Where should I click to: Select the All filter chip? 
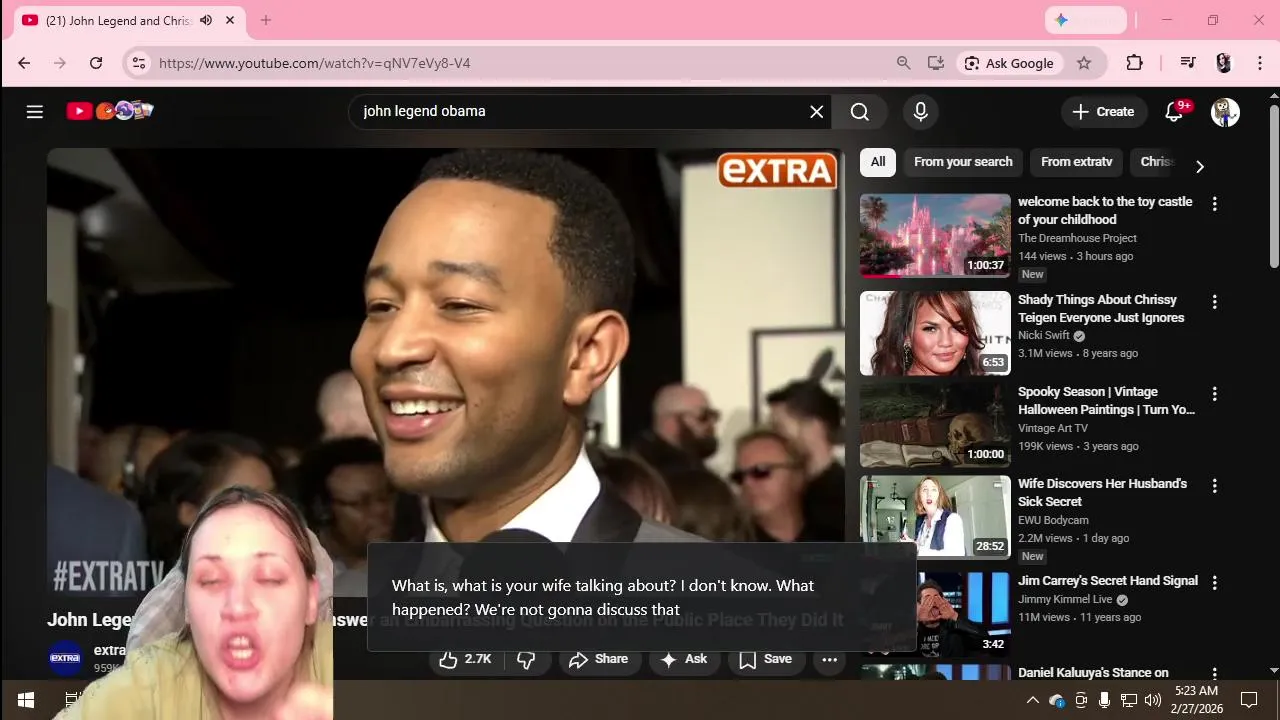[878, 162]
